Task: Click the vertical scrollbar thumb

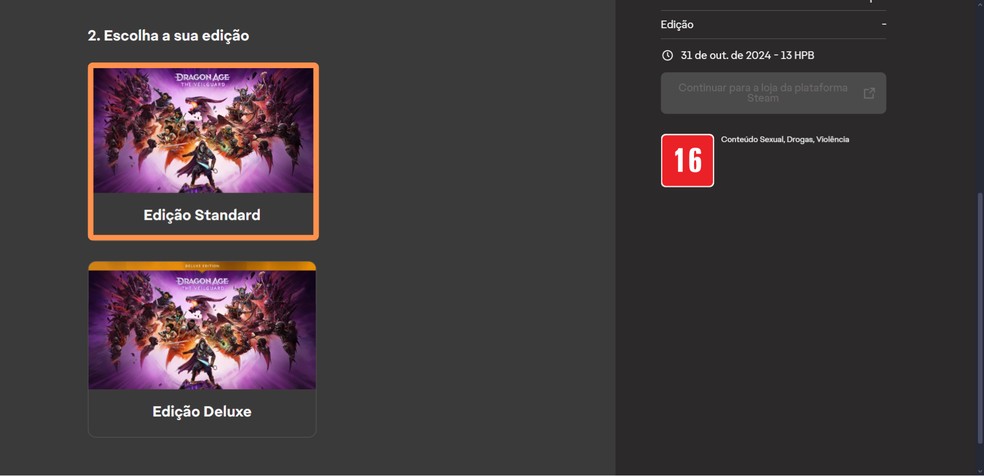Action: tap(979, 329)
